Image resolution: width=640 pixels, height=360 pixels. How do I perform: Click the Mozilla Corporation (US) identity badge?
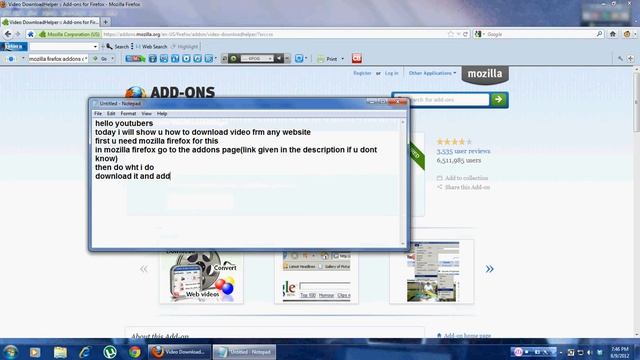pos(69,34)
